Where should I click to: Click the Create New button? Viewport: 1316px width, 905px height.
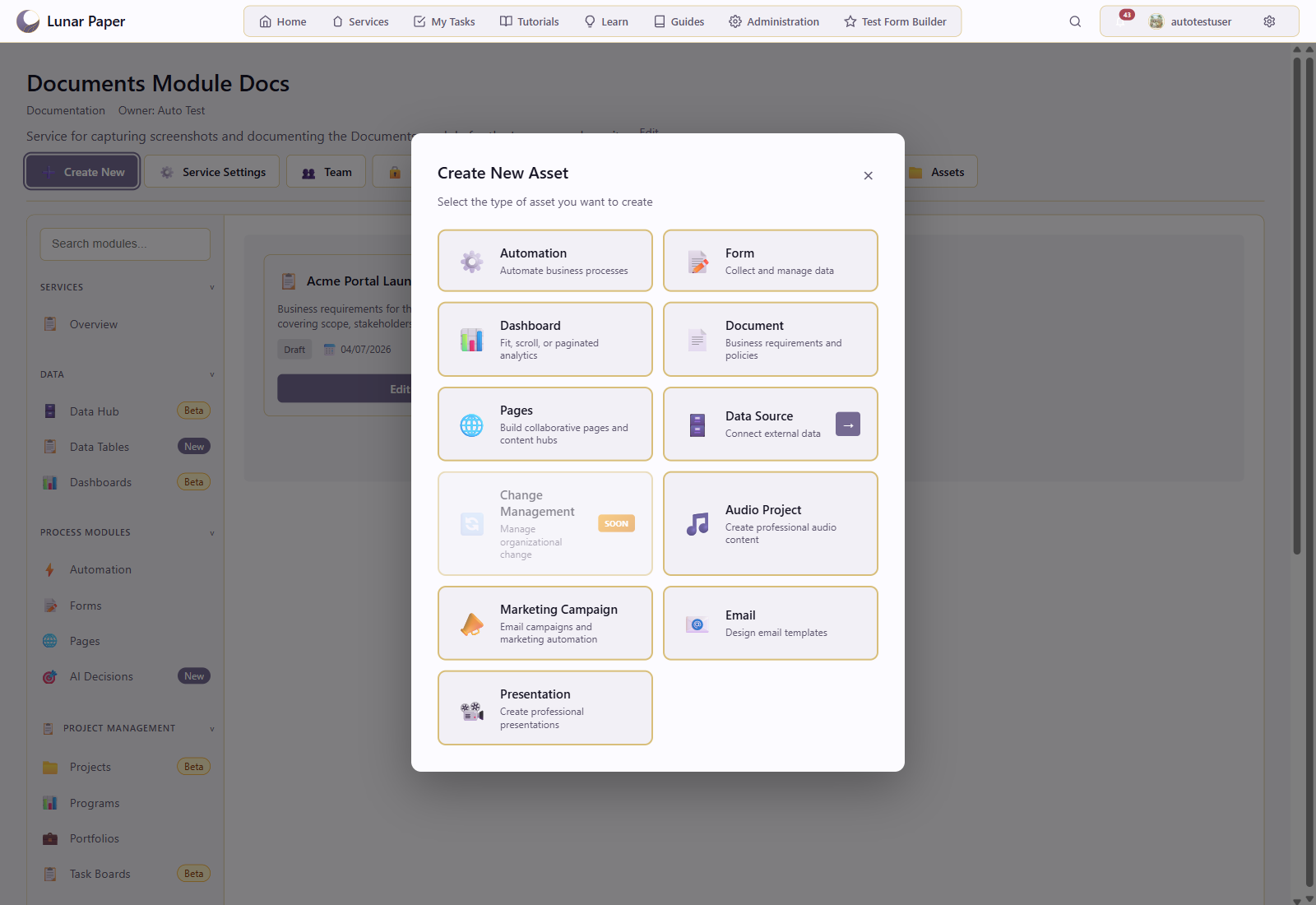click(82, 172)
